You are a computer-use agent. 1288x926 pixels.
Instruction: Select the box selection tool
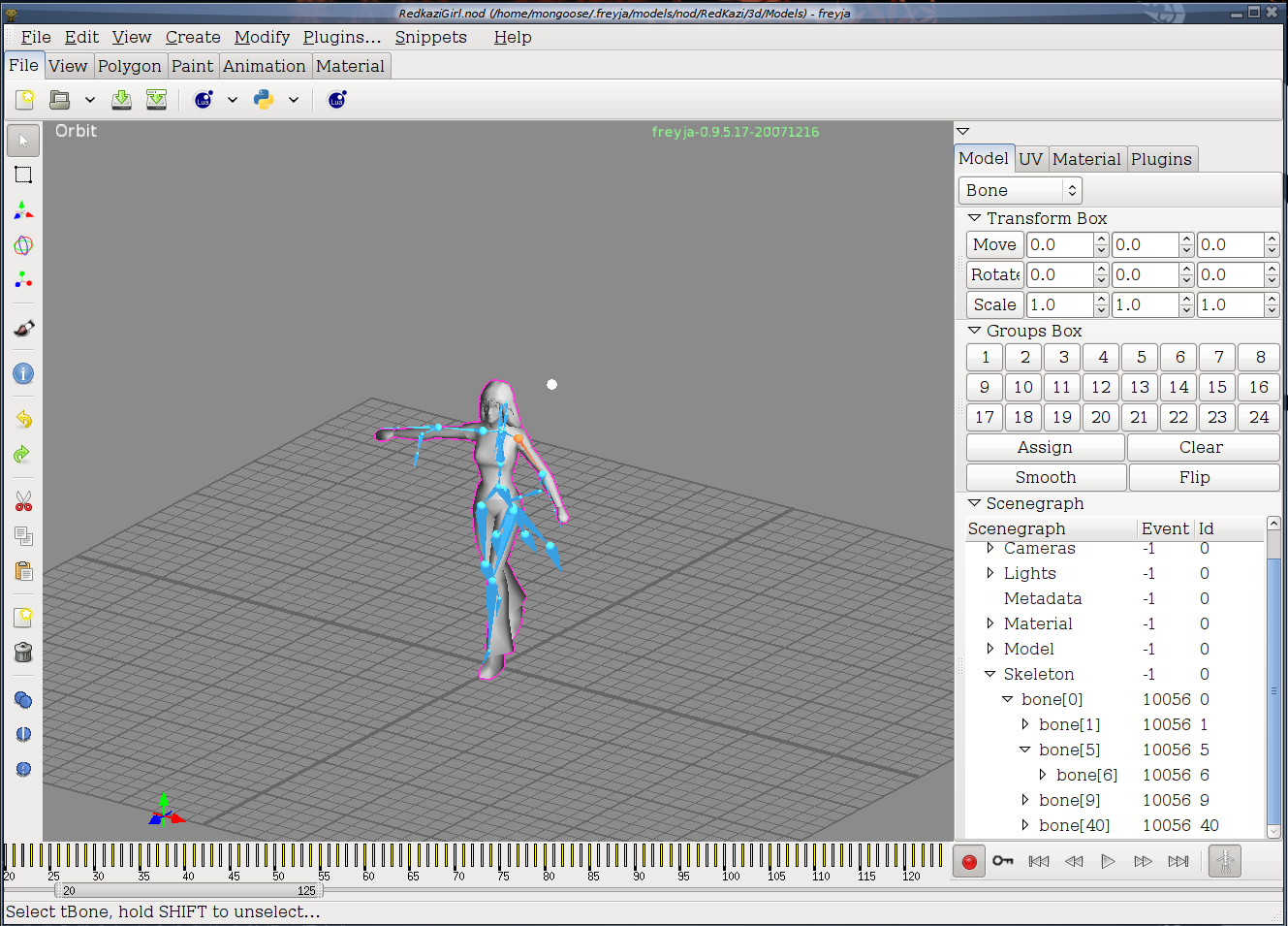tap(23, 175)
